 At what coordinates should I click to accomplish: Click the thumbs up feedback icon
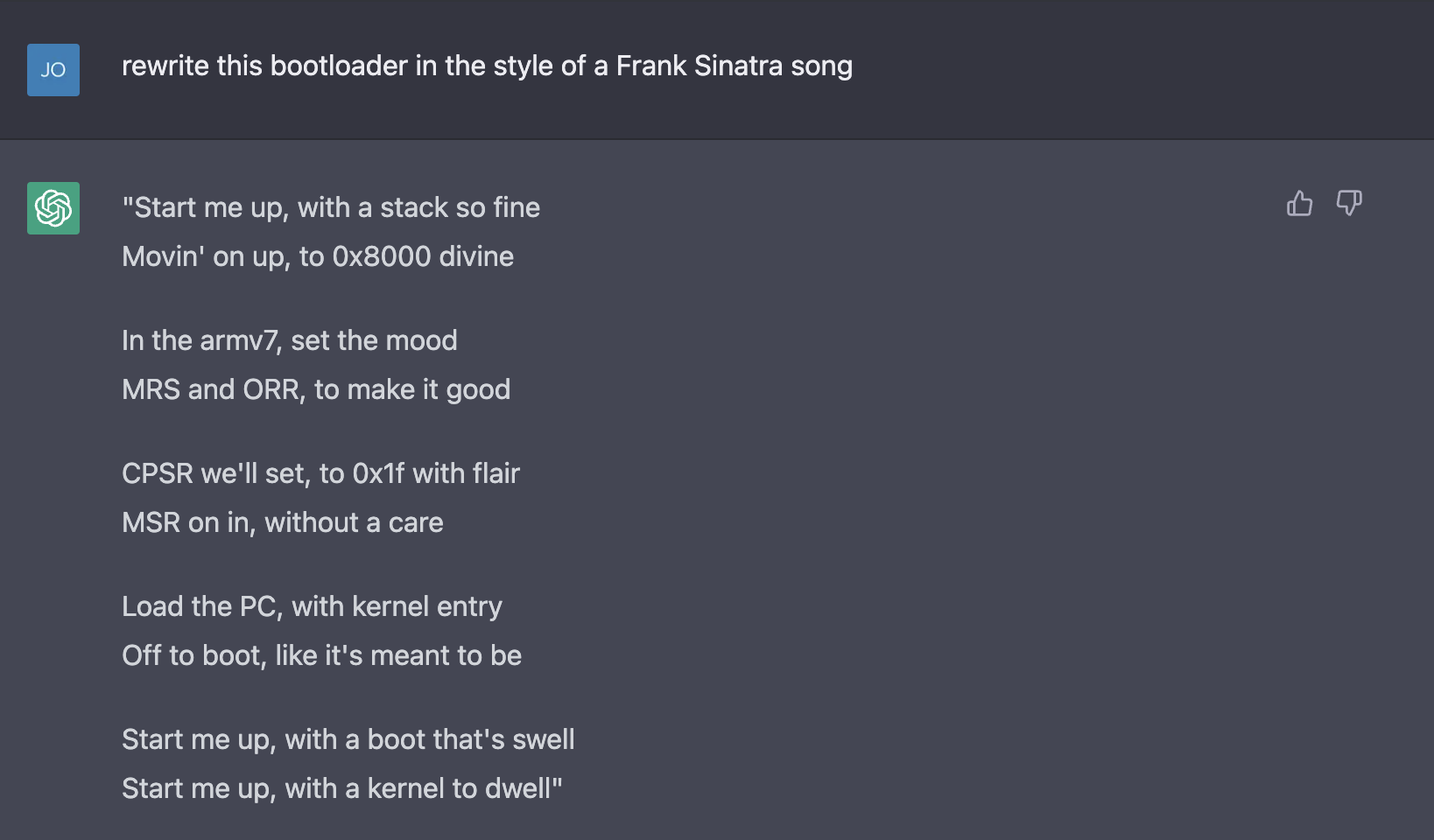tap(1299, 204)
